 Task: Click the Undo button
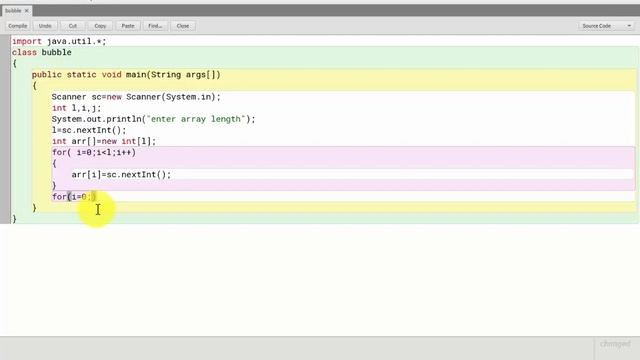pos(45,26)
